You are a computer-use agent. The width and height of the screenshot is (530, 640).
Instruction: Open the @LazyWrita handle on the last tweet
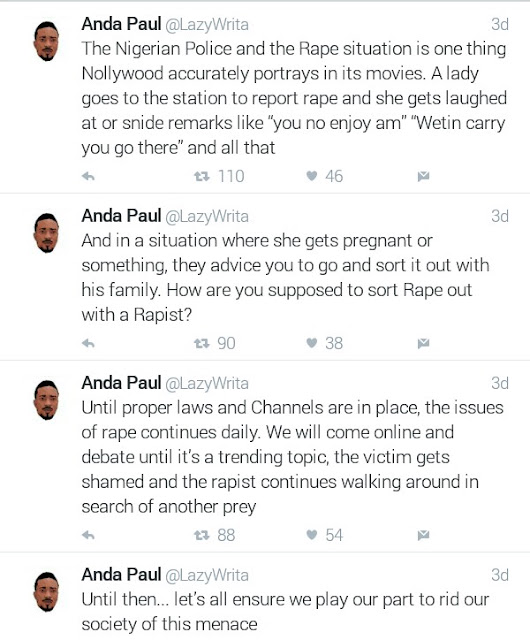point(207,575)
